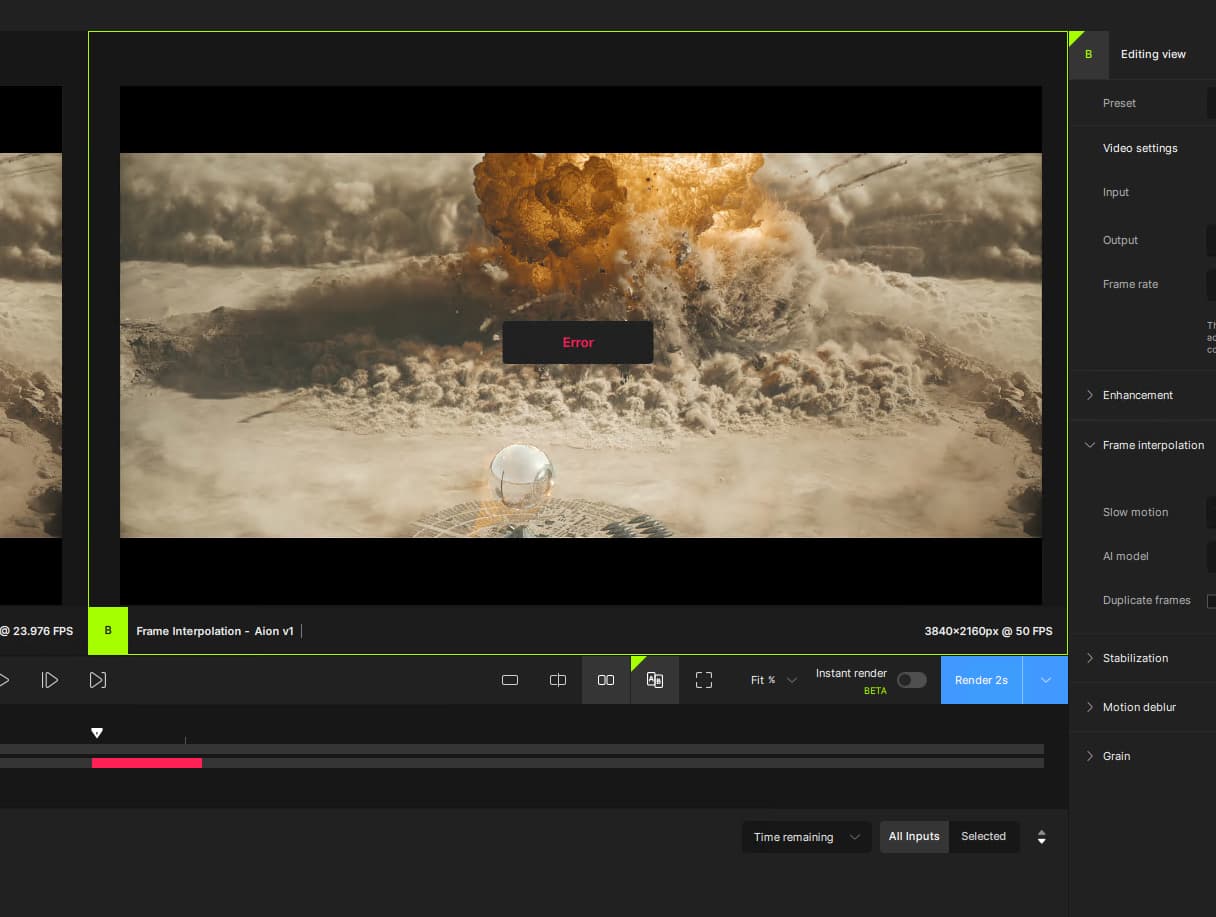Collapse the Frame interpolation section
Image resolution: width=1216 pixels, height=917 pixels.
(x=1152, y=445)
